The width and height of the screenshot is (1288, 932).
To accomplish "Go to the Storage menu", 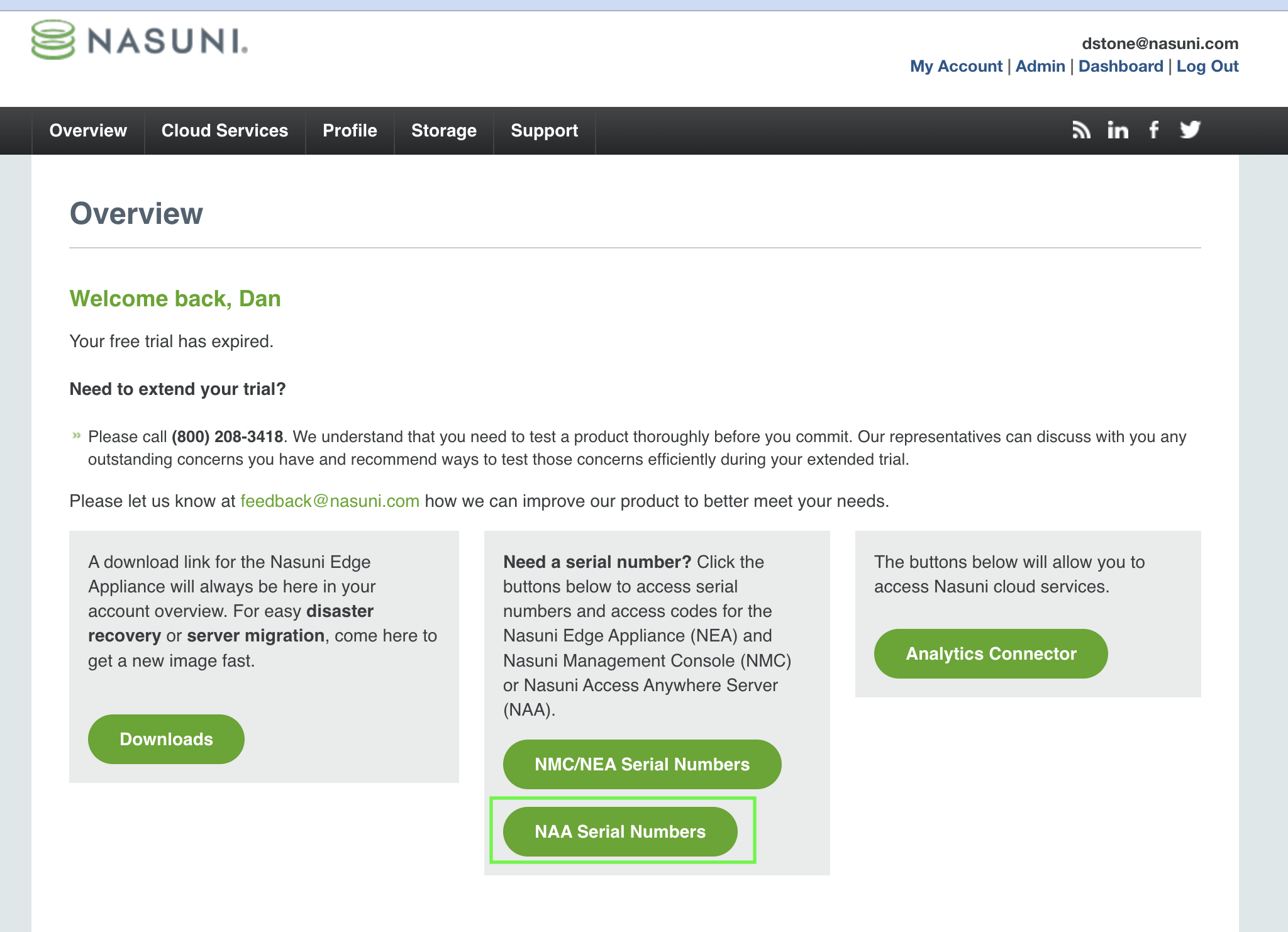I will pos(443,130).
